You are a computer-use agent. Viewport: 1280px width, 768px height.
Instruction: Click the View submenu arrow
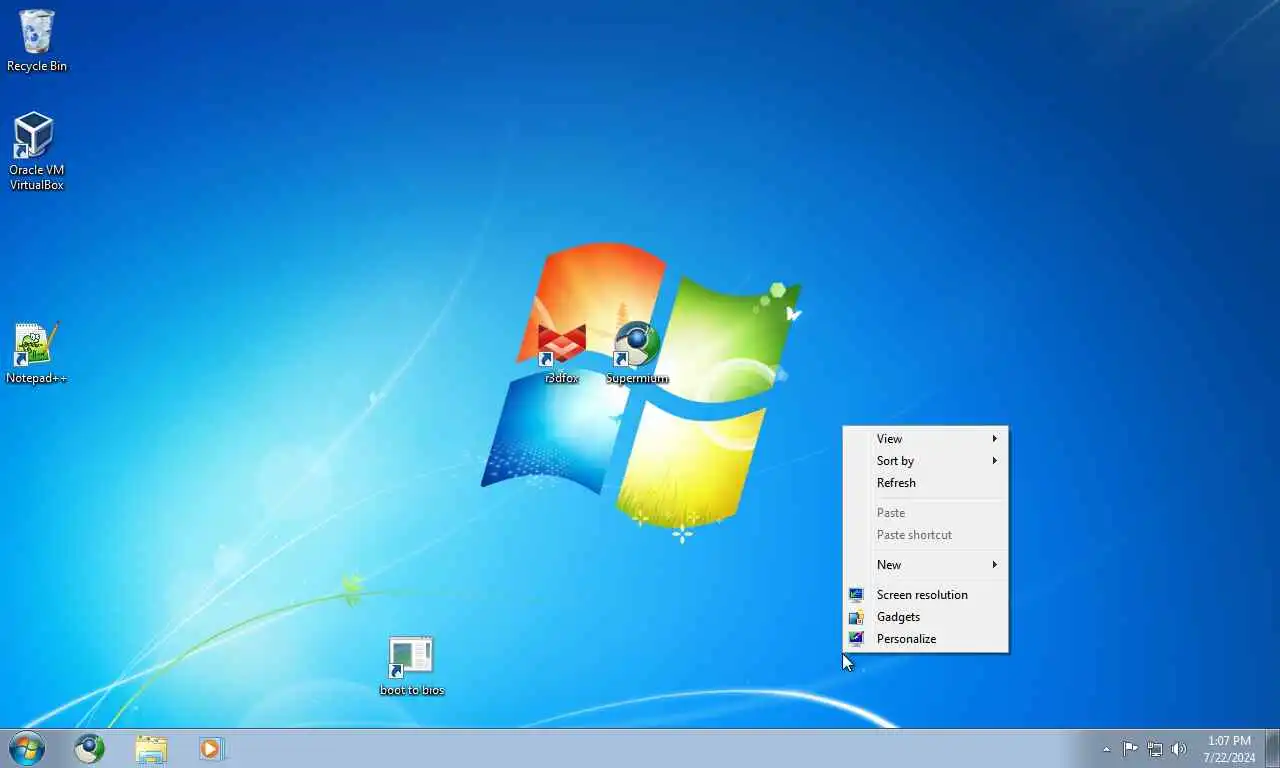(x=995, y=439)
